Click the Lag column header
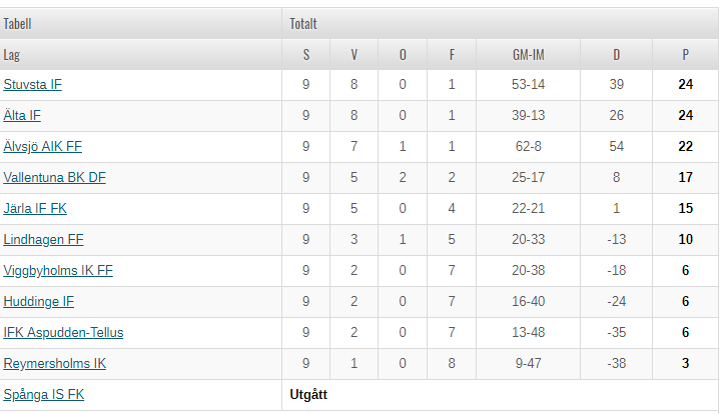720x414 pixels. point(141,55)
